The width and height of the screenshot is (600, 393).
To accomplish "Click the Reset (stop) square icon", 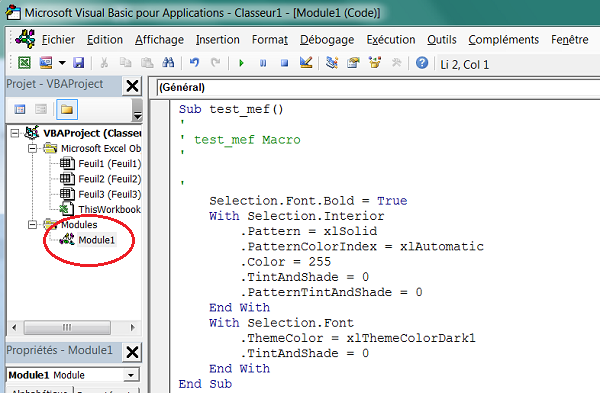I will 284,63.
